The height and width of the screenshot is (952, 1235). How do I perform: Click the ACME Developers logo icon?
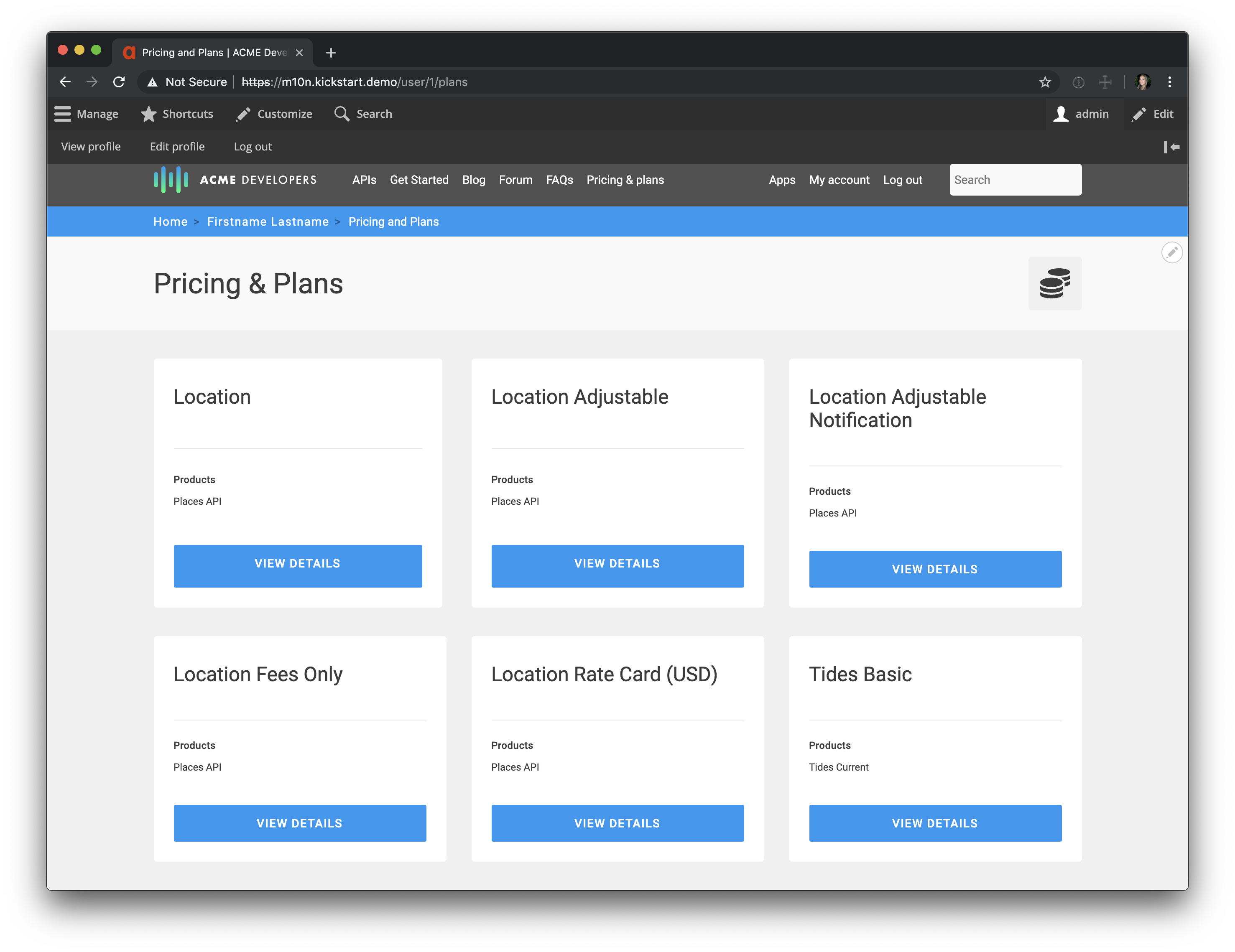click(171, 180)
